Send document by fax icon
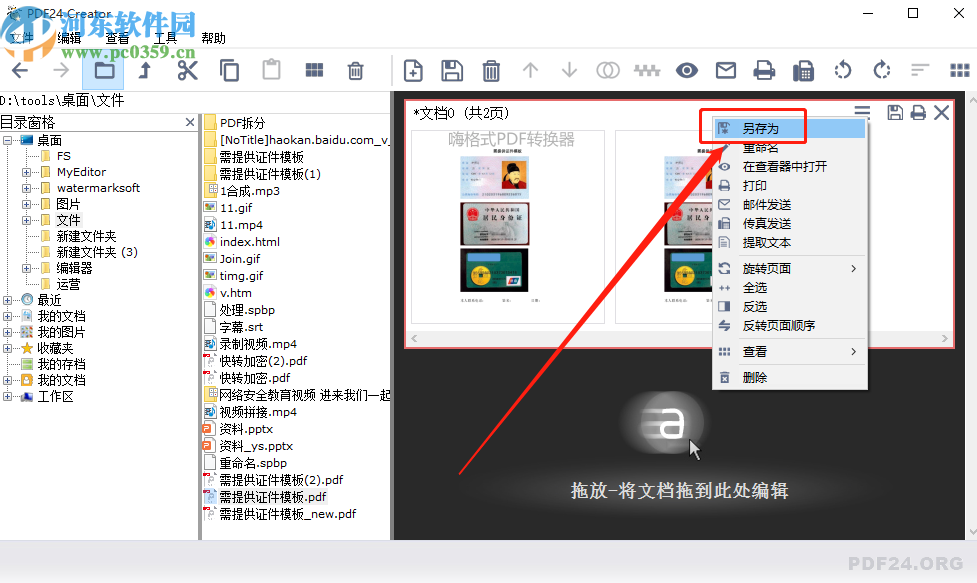 pyautogui.click(x=803, y=70)
